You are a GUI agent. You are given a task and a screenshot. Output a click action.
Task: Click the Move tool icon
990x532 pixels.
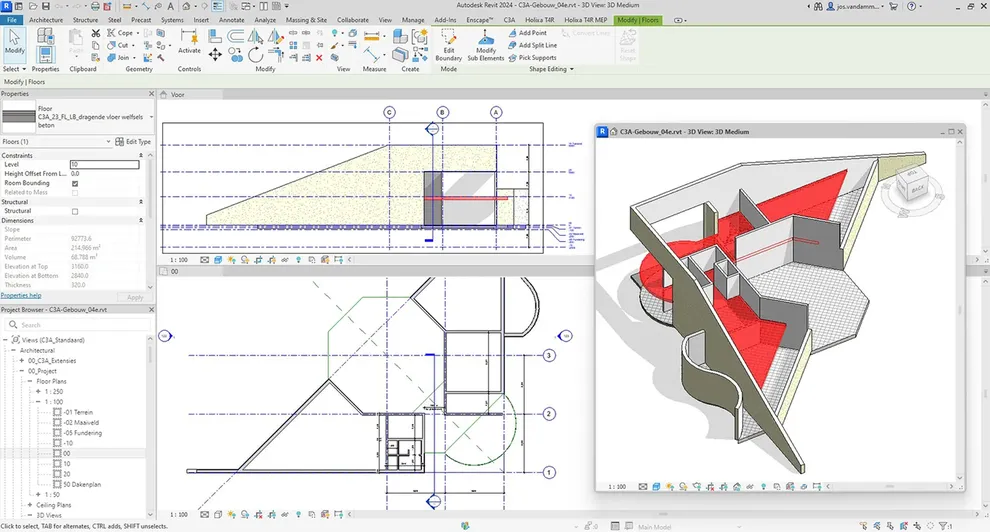click(215, 55)
